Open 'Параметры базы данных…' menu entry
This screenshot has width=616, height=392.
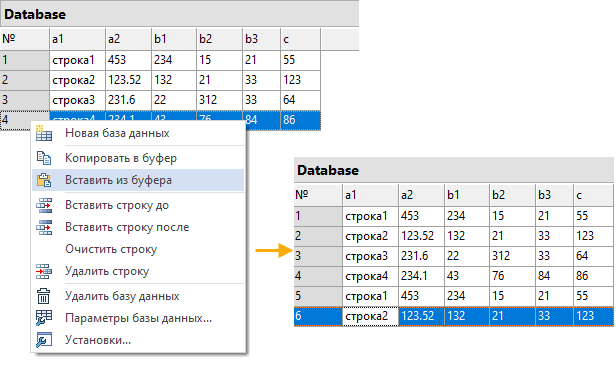tap(138, 318)
